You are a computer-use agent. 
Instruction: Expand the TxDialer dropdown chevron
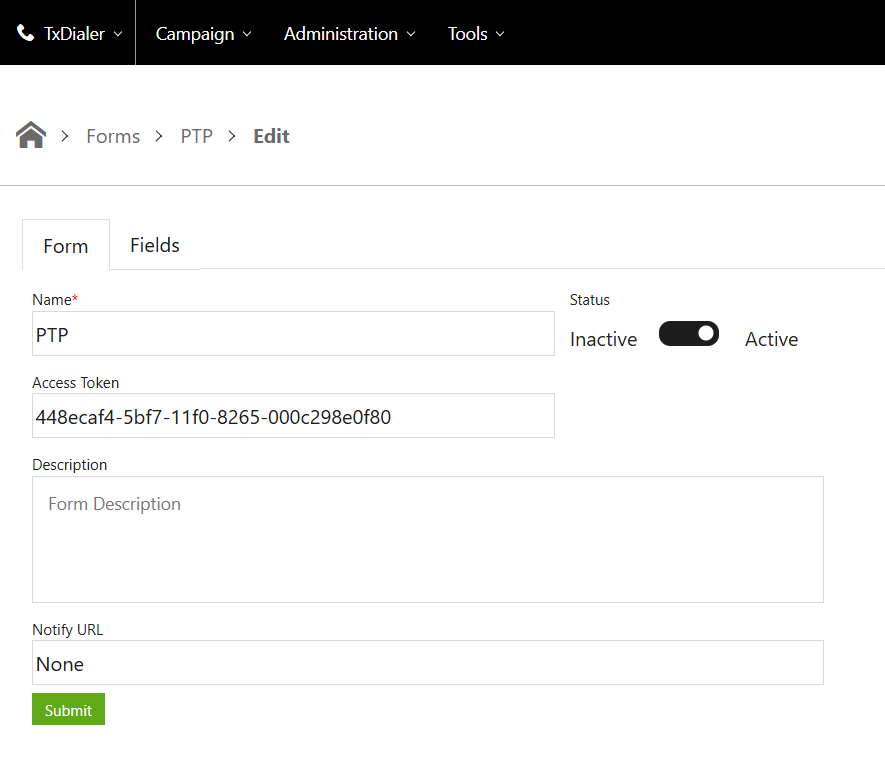pos(118,34)
